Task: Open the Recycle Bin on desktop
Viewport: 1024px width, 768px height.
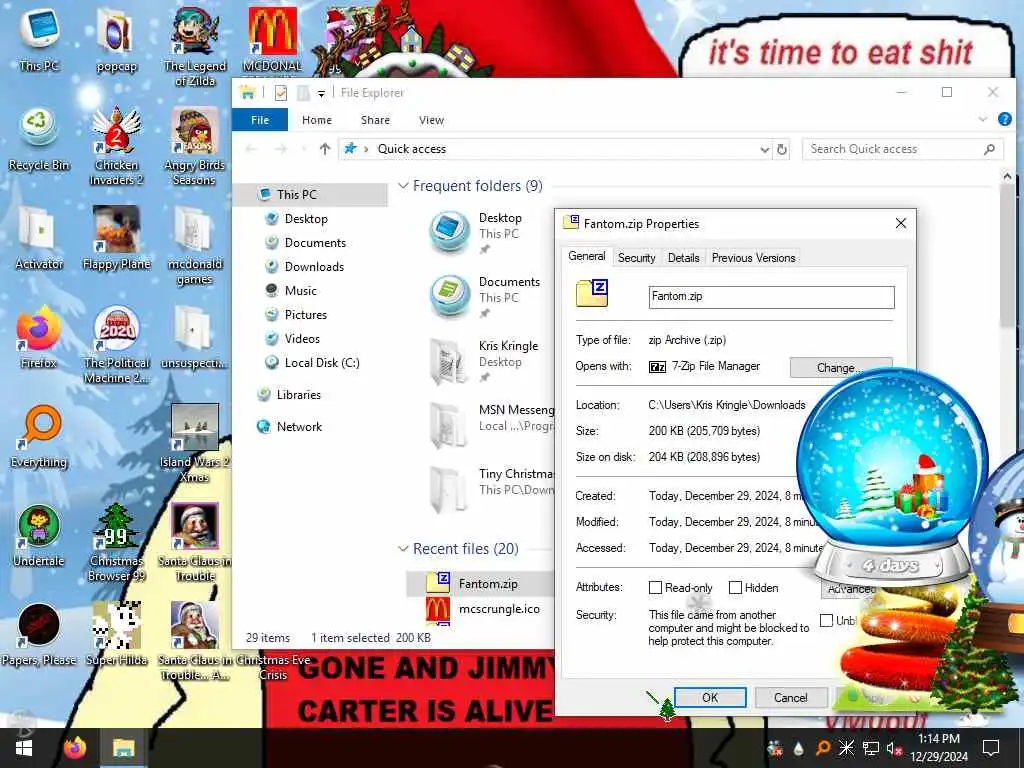Action: coord(39,139)
